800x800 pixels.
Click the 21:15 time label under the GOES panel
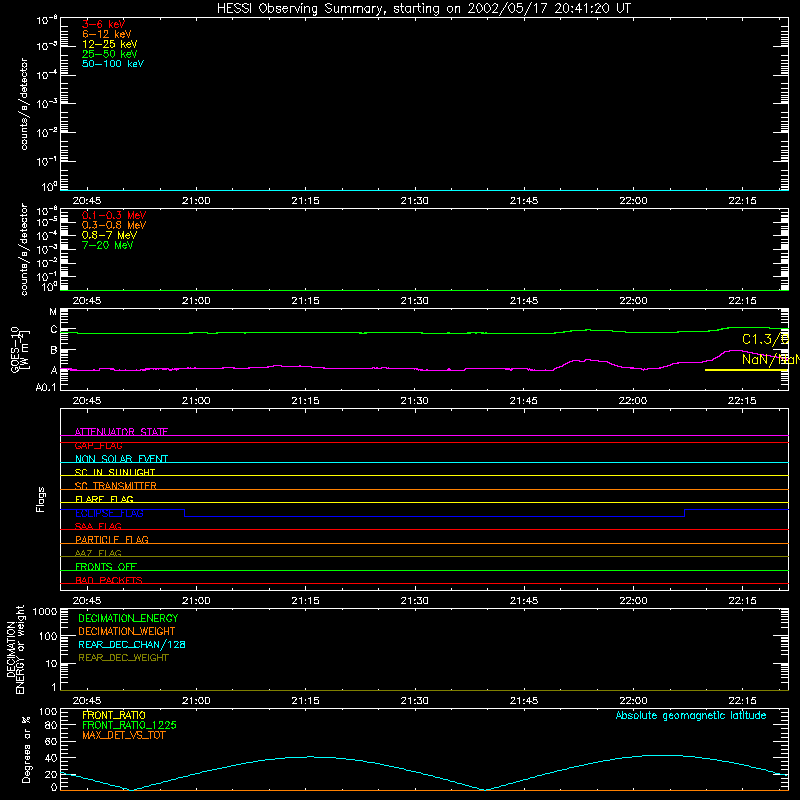(305, 401)
